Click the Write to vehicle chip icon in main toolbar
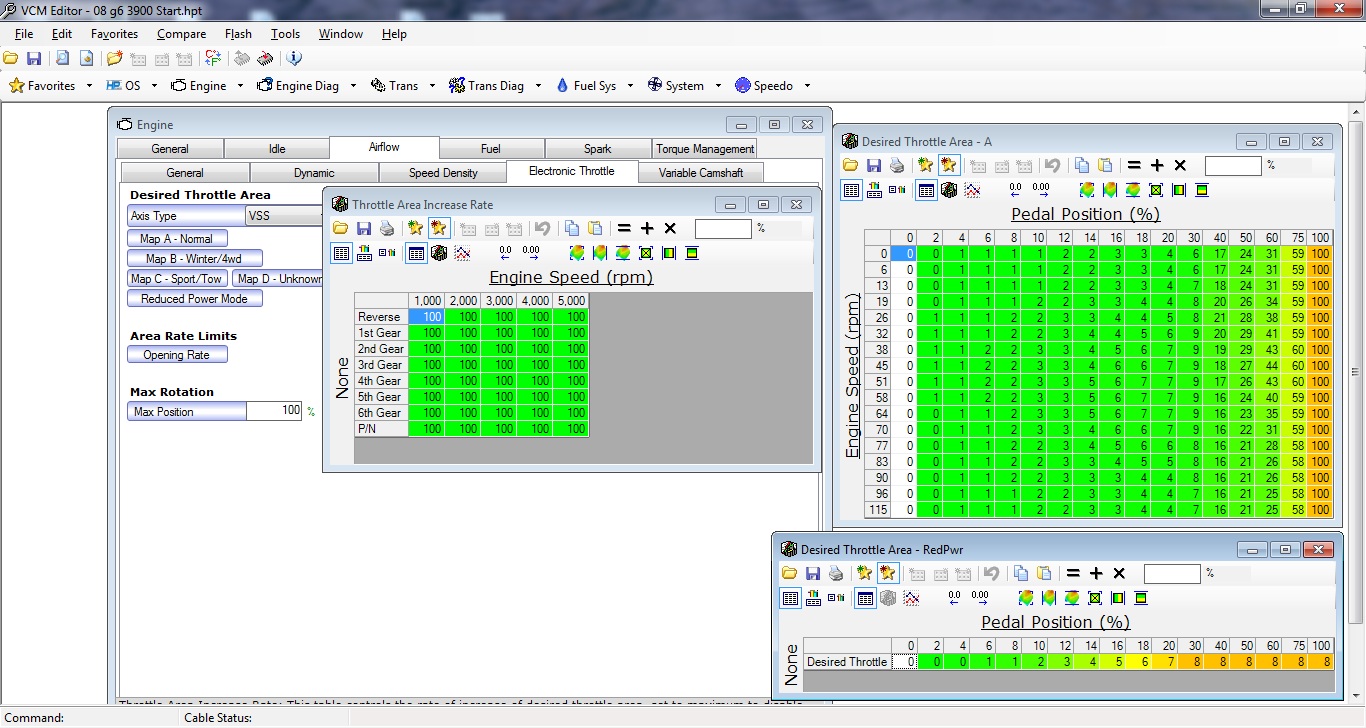Screen dimensions: 1366x728 pos(265,58)
